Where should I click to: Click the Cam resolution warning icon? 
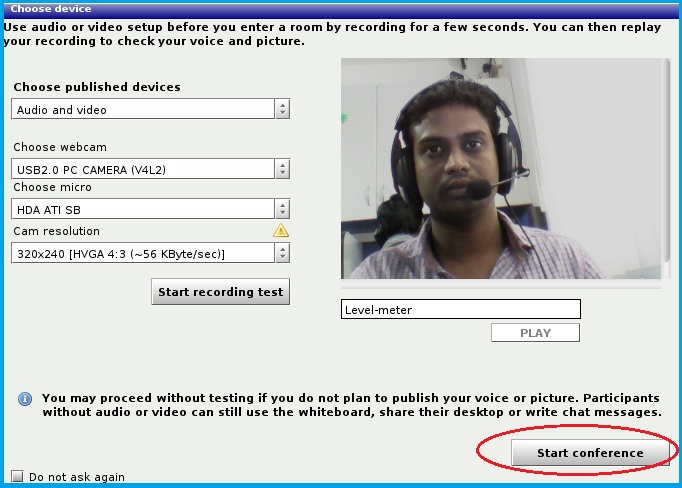281,230
